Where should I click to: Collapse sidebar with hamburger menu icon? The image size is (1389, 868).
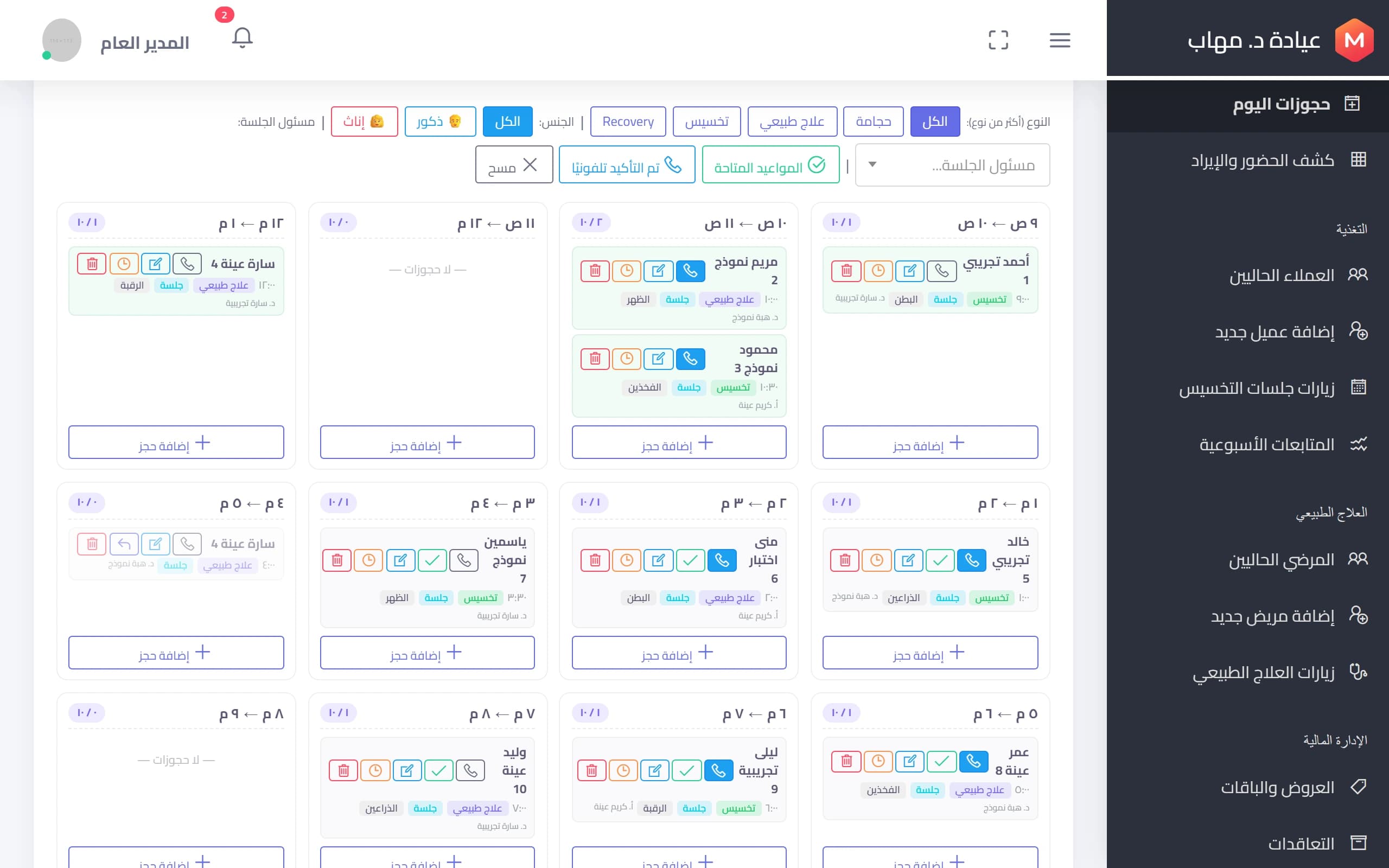pyautogui.click(x=1060, y=40)
